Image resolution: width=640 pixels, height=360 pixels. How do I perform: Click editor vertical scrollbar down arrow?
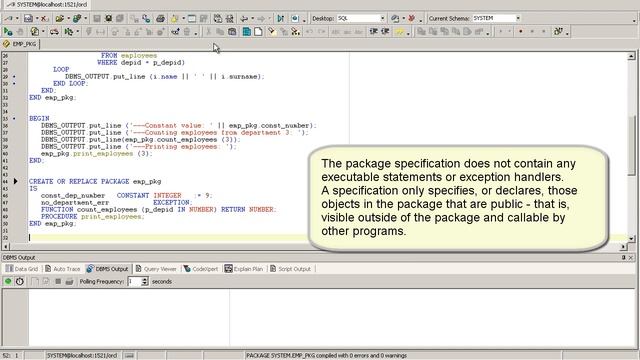631,238
